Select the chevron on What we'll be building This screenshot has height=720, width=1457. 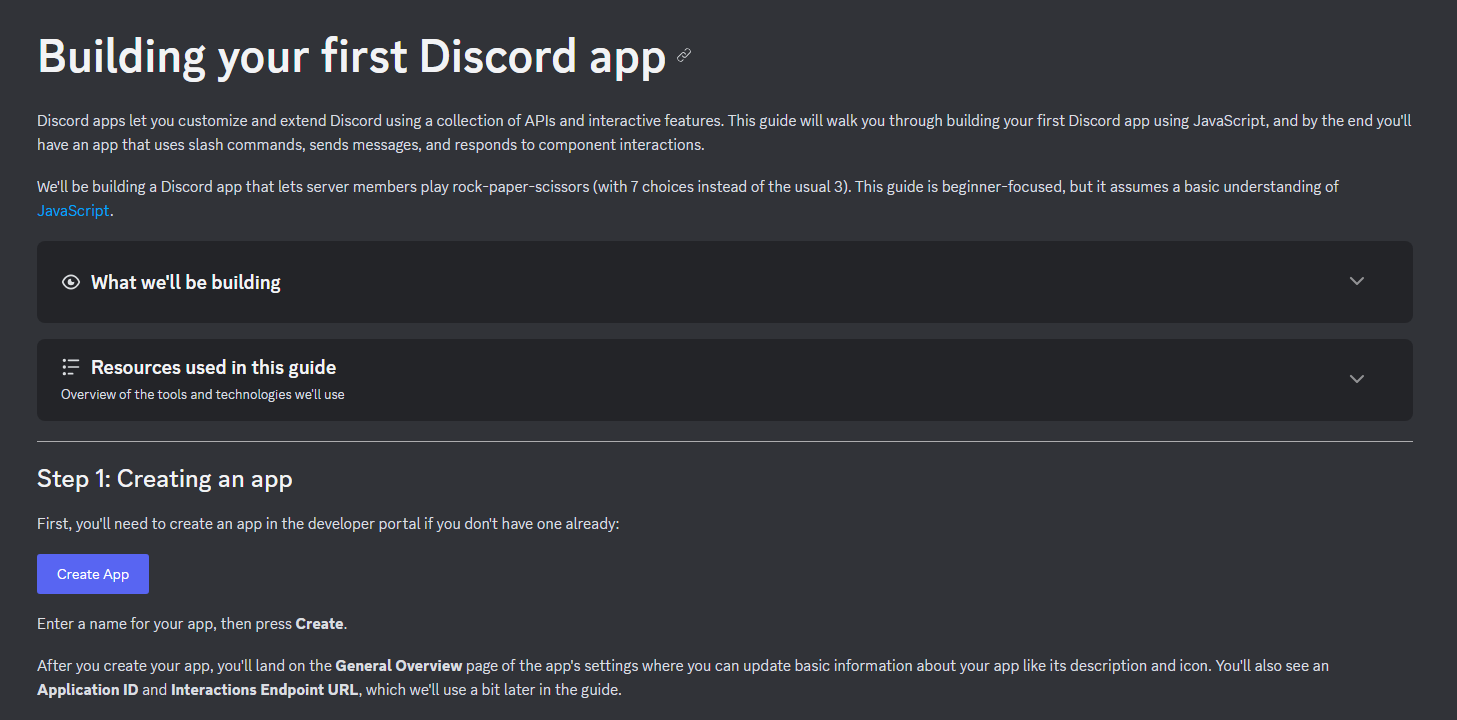[1356, 281]
